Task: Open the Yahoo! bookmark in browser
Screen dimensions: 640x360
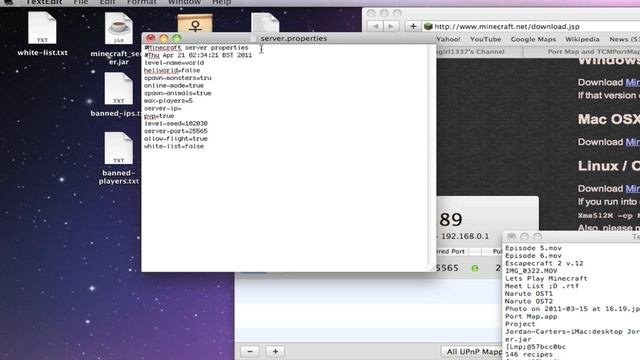Action: tap(448, 39)
